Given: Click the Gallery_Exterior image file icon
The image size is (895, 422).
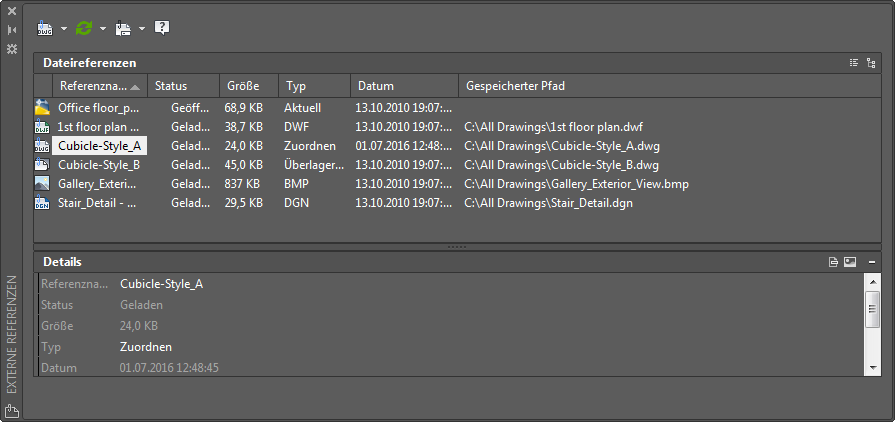Looking at the screenshot, I should tap(42, 184).
